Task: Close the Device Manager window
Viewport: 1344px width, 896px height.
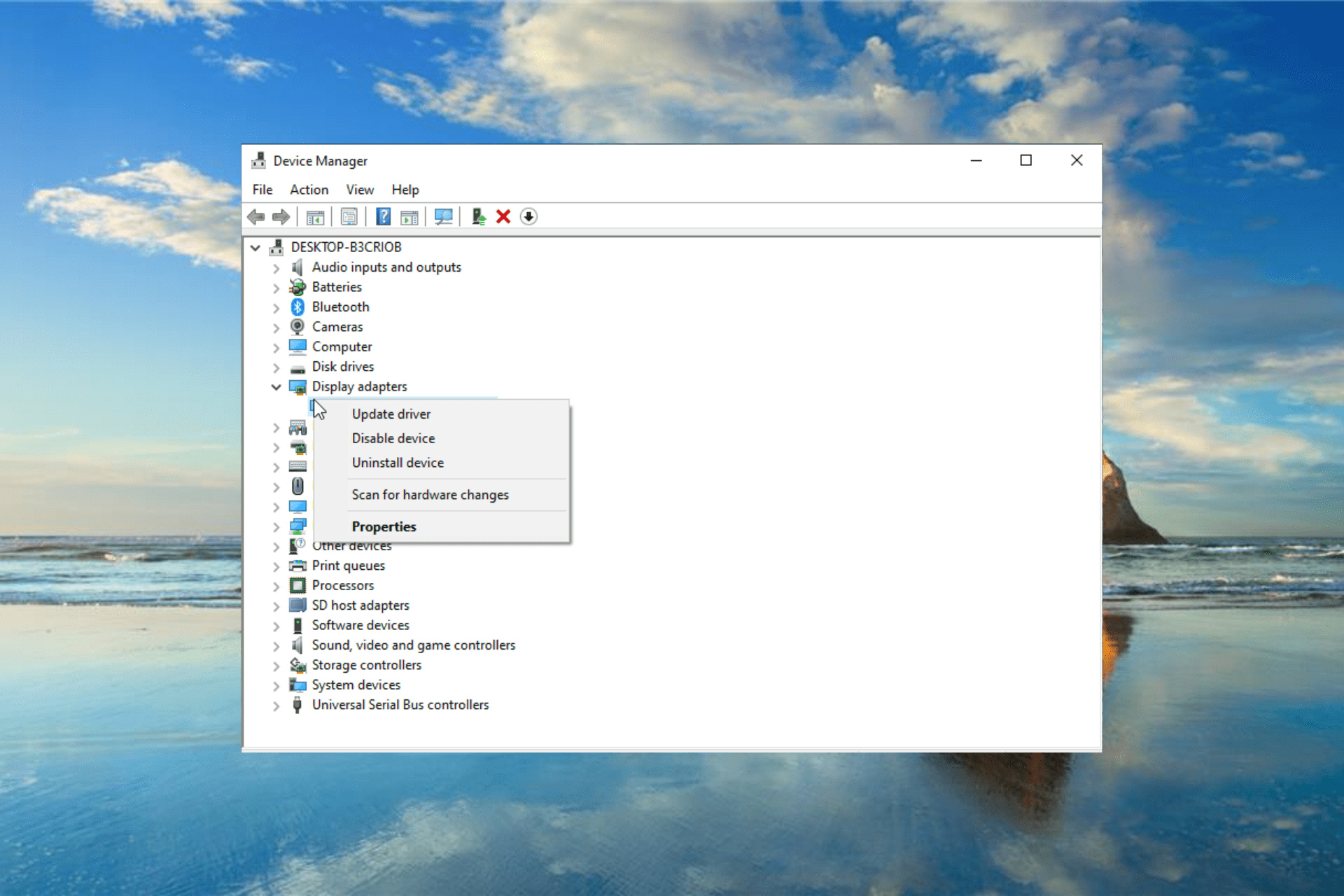Action: [x=1077, y=161]
